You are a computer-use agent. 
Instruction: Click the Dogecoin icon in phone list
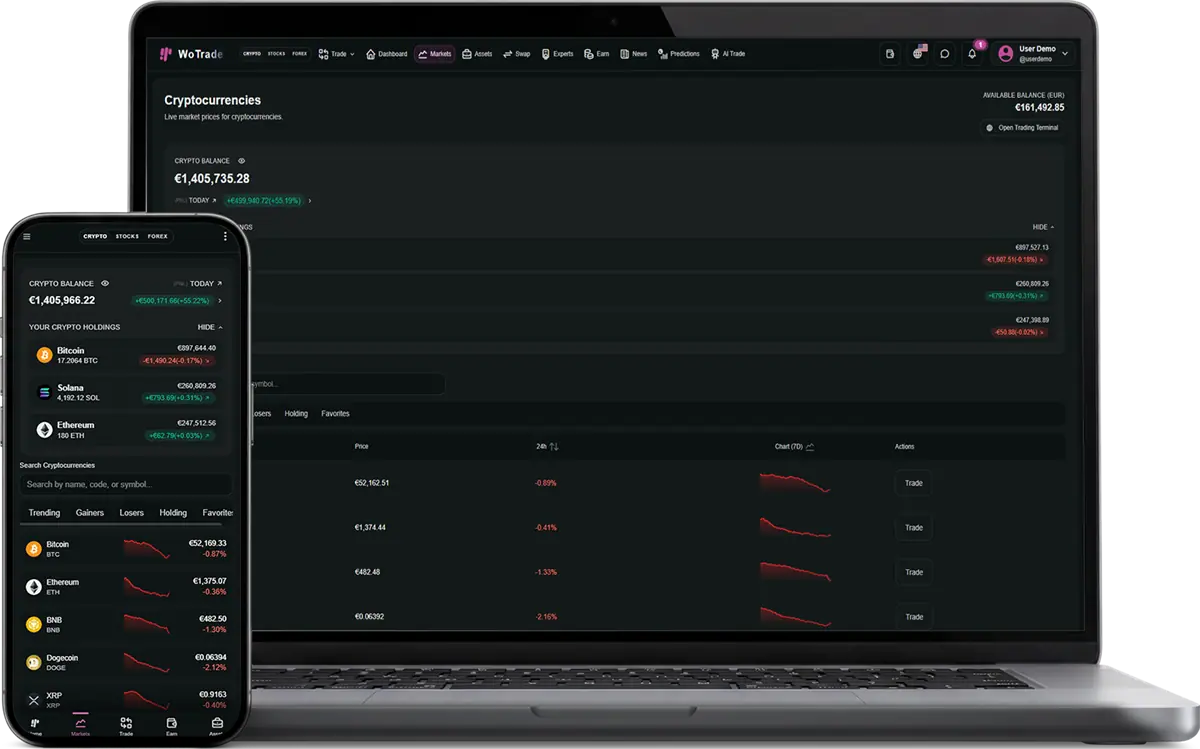tap(33, 662)
